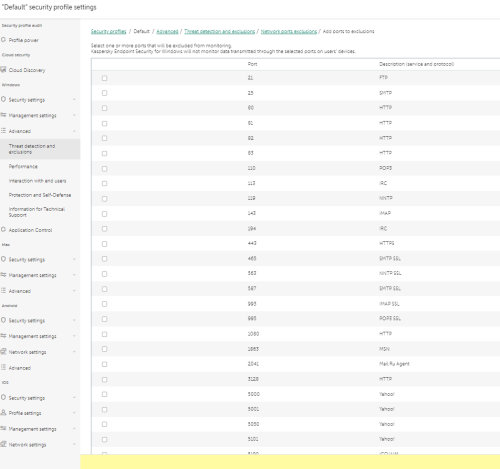Click the Windows Advanced list icon
500x469 pixels.
(x=3, y=131)
